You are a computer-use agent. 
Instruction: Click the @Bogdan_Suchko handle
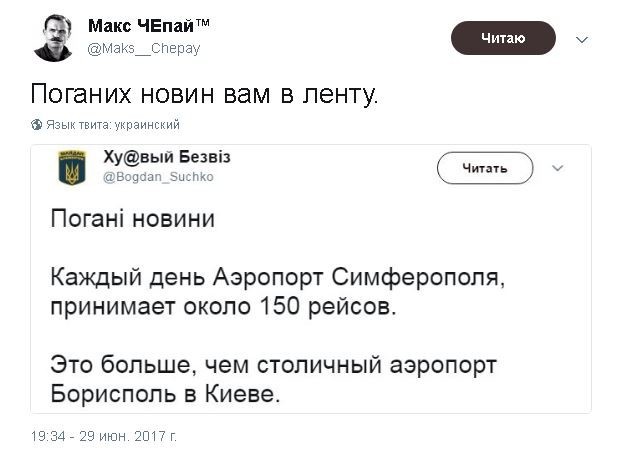[x=158, y=177]
